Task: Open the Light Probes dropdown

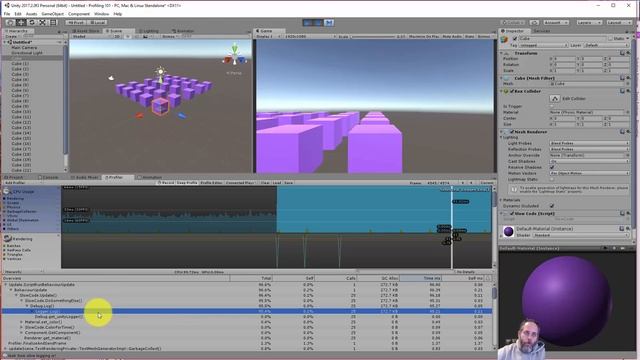Action: [589, 144]
